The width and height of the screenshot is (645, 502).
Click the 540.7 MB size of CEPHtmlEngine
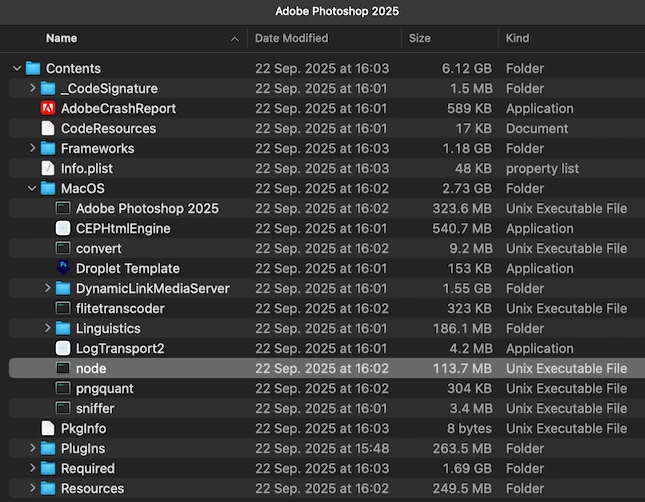pos(462,228)
